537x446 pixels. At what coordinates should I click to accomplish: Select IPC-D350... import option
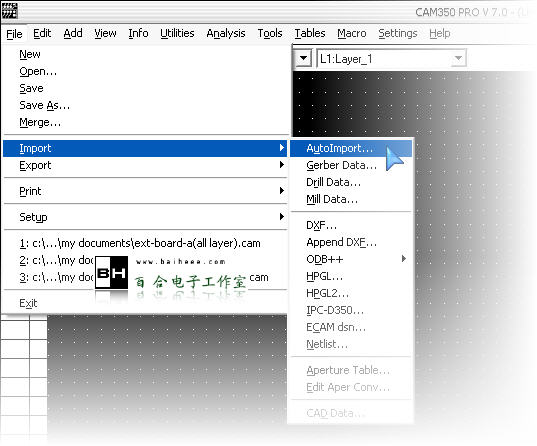351,310
